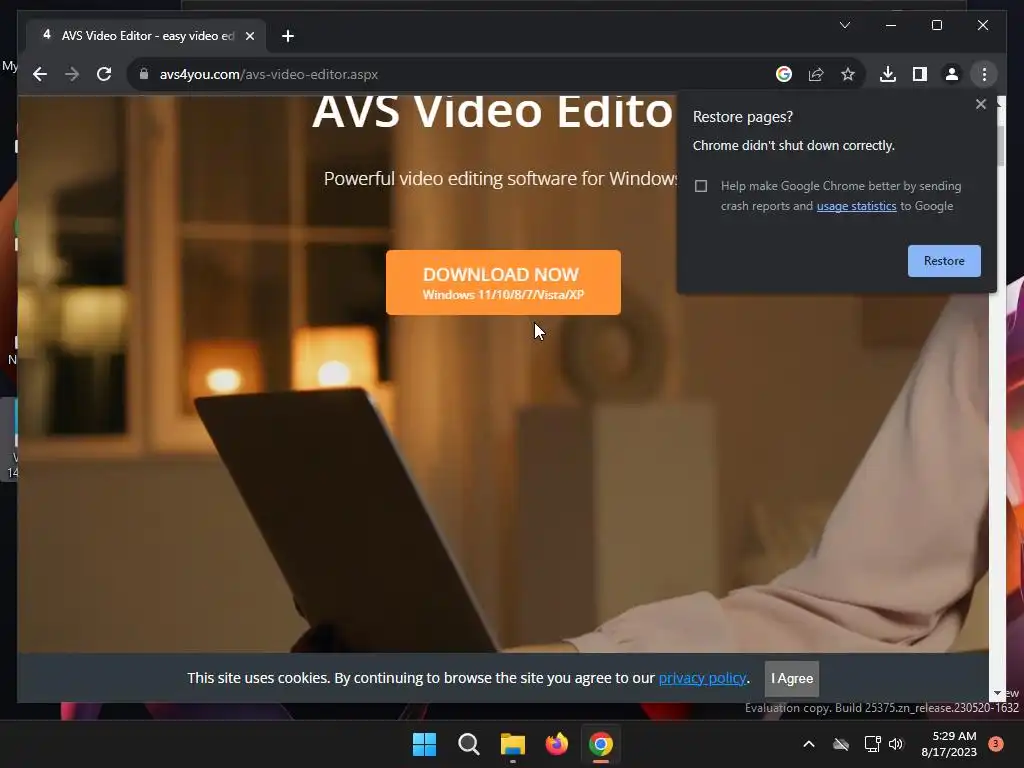Click 'Chrome didn't shut down correctly' text

[793, 146]
